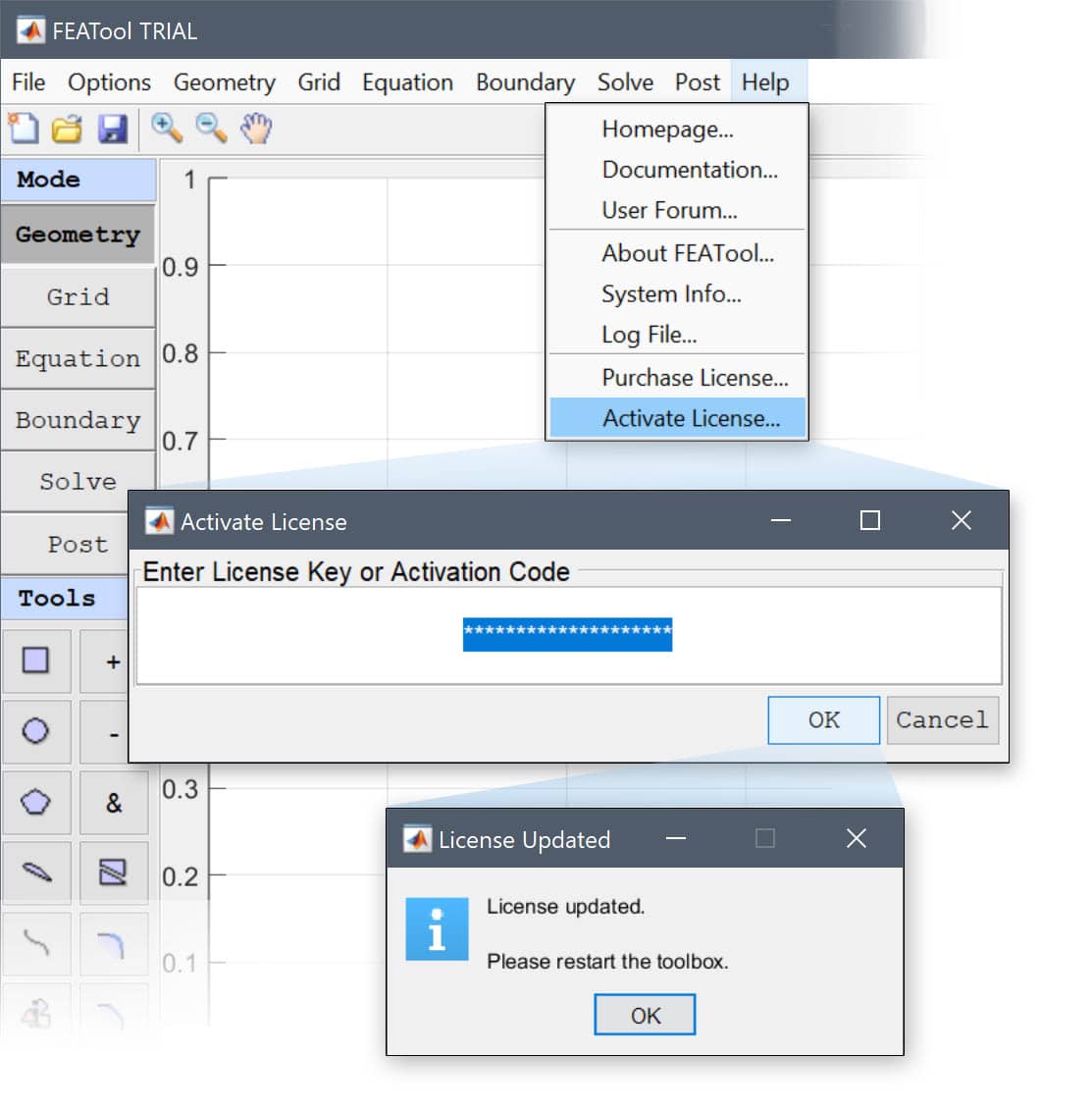
Task: Activate the zoom out magnifier tool
Action: 210,128
